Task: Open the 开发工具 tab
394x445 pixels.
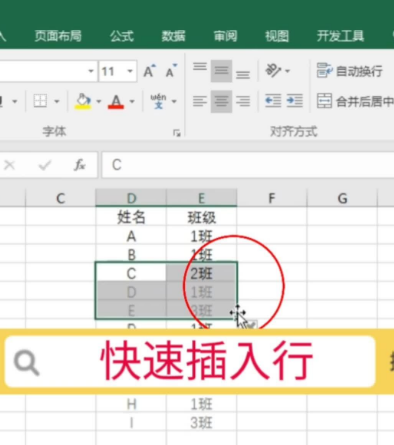Action: click(340, 36)
